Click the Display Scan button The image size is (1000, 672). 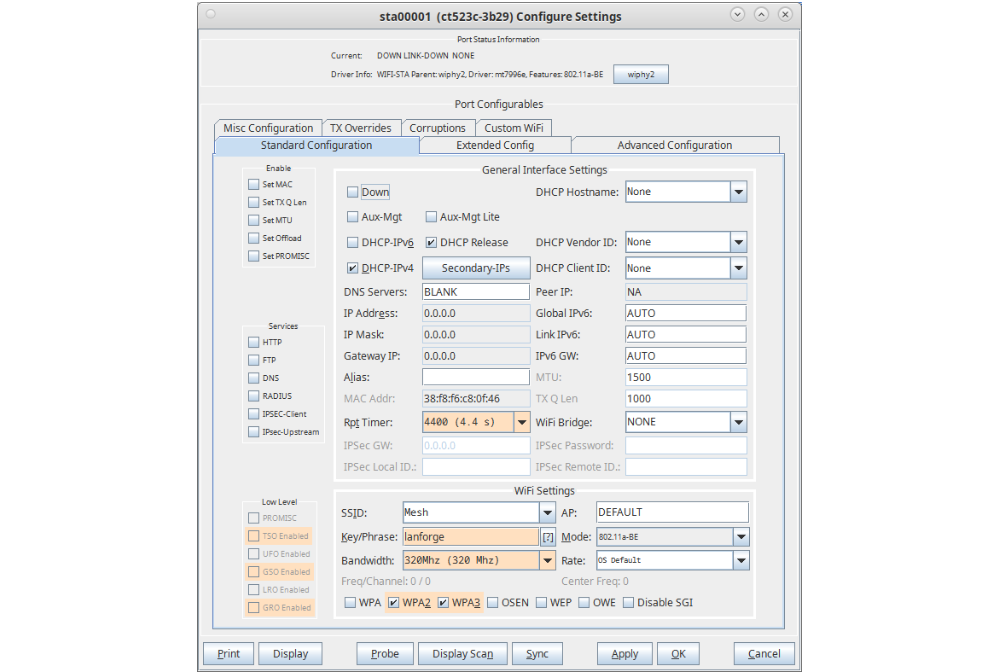click(462, 654)
